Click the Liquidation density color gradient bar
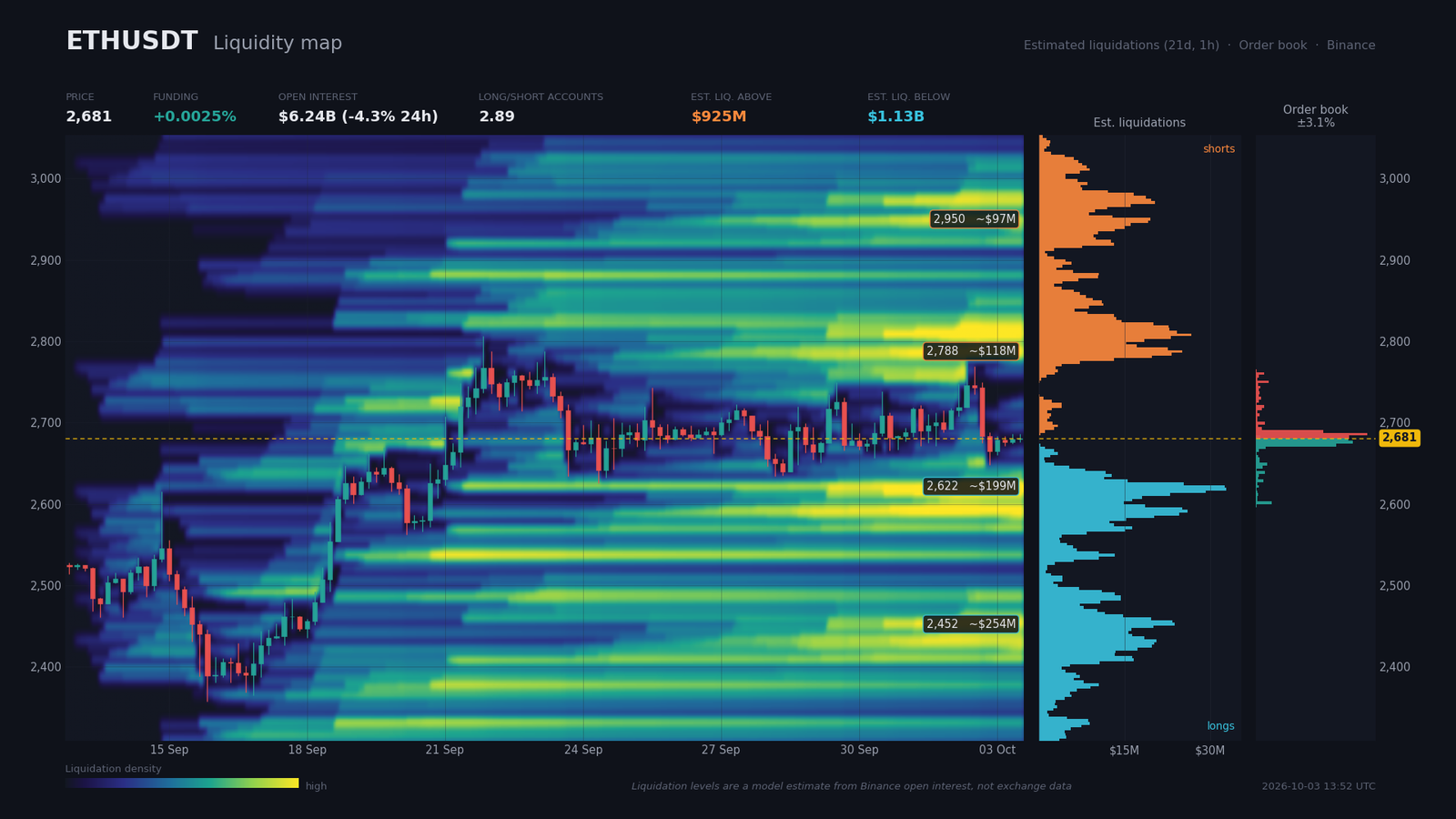1456x819 pixels. 182,783
